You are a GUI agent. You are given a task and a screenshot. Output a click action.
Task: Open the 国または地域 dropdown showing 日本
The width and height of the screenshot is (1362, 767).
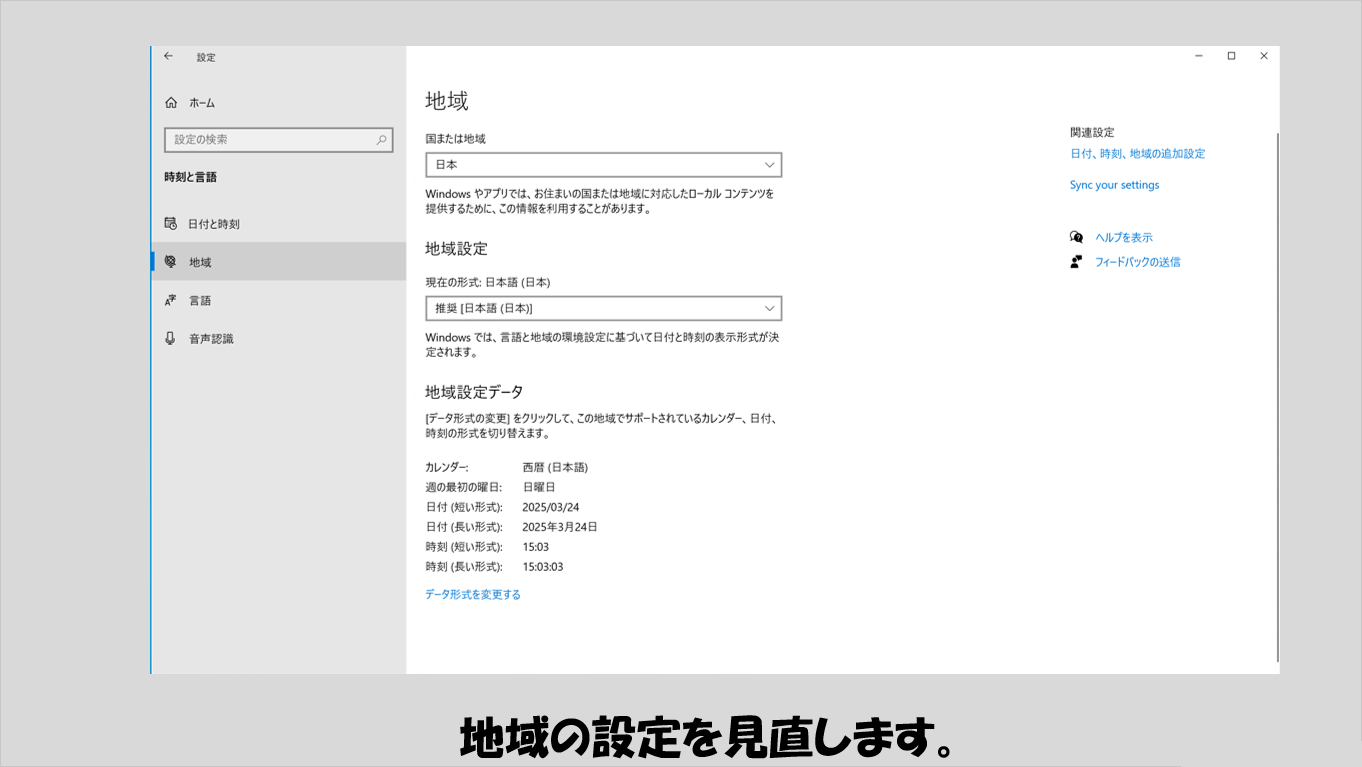click(x=603, y=165)
